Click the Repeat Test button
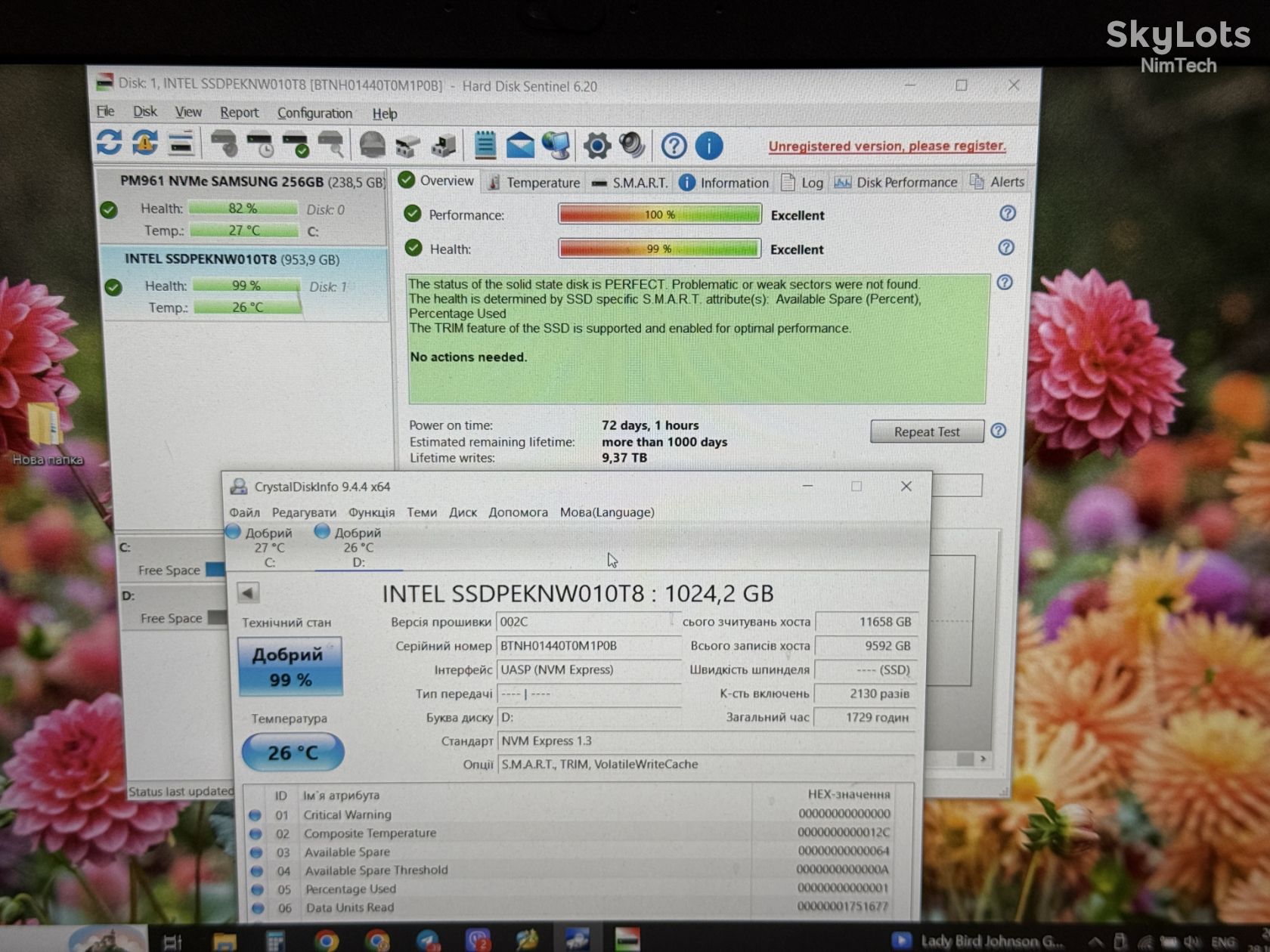This screenshot has height=952, width=1270. point(927,431)
